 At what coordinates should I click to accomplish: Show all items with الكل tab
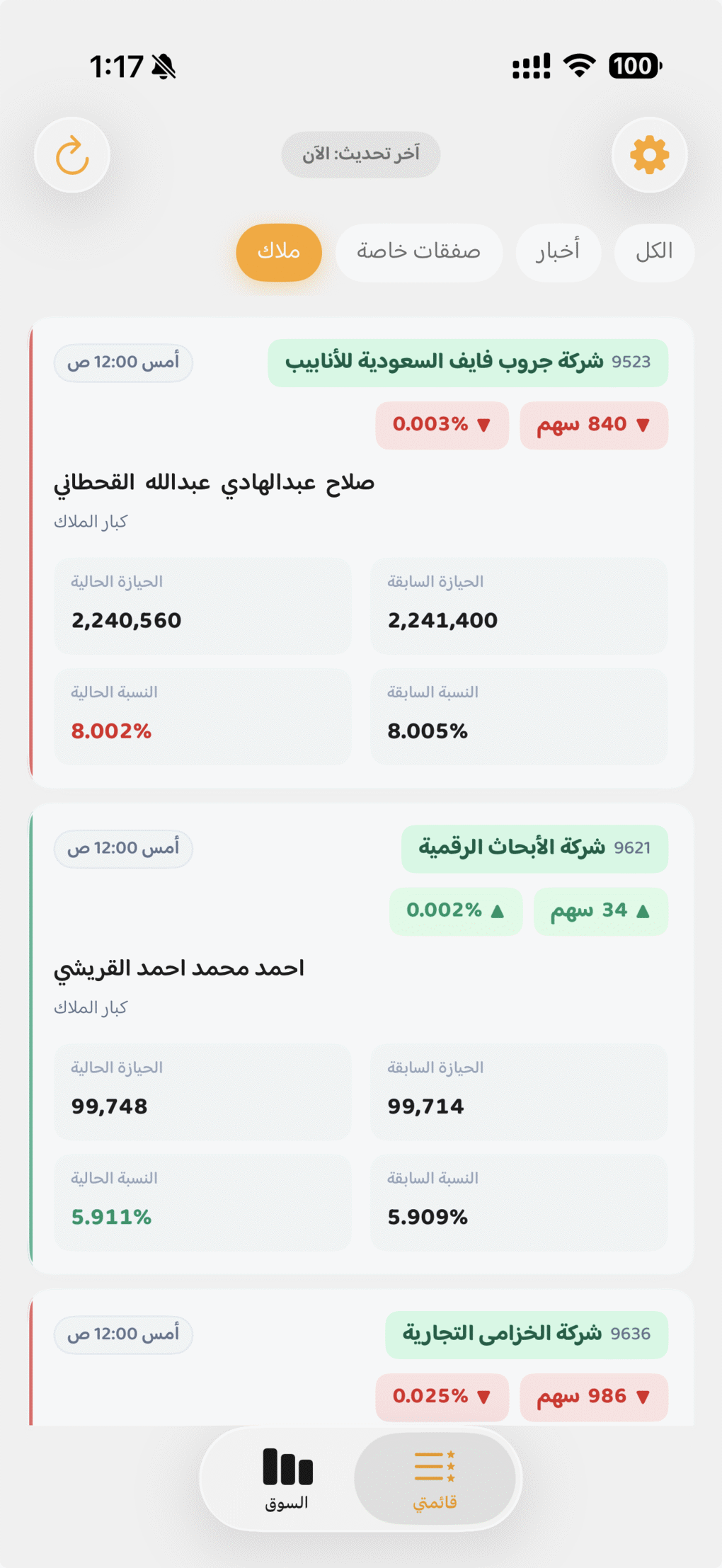click(x=654, y=252)
